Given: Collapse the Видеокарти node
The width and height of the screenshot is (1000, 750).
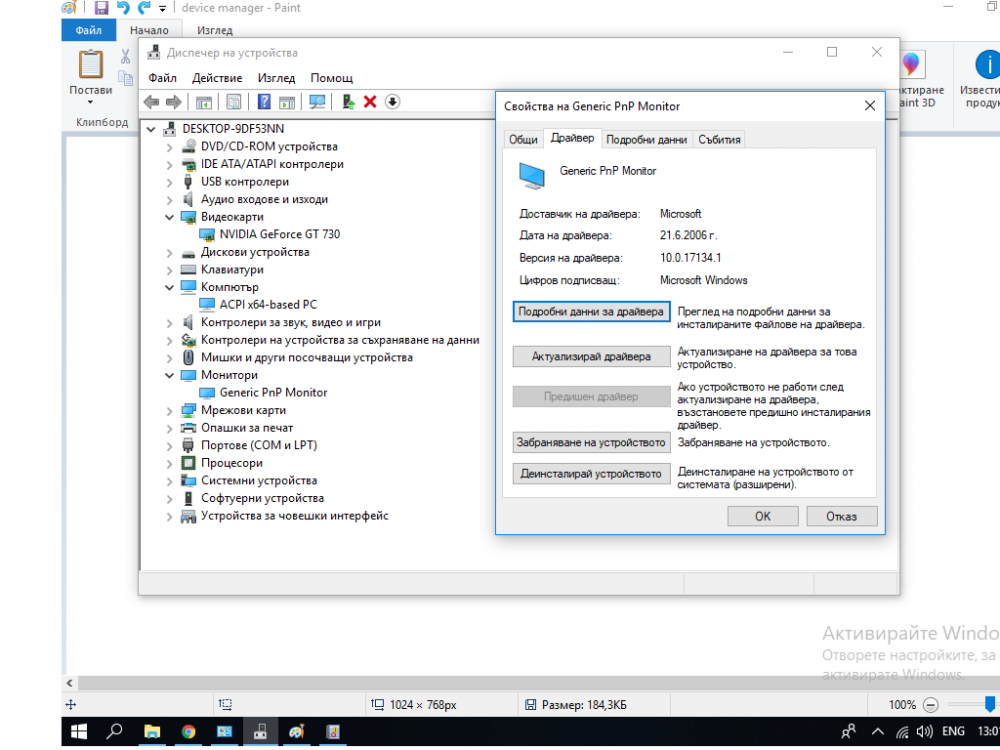Looking at the screenshot, I should tap(169, 217).
